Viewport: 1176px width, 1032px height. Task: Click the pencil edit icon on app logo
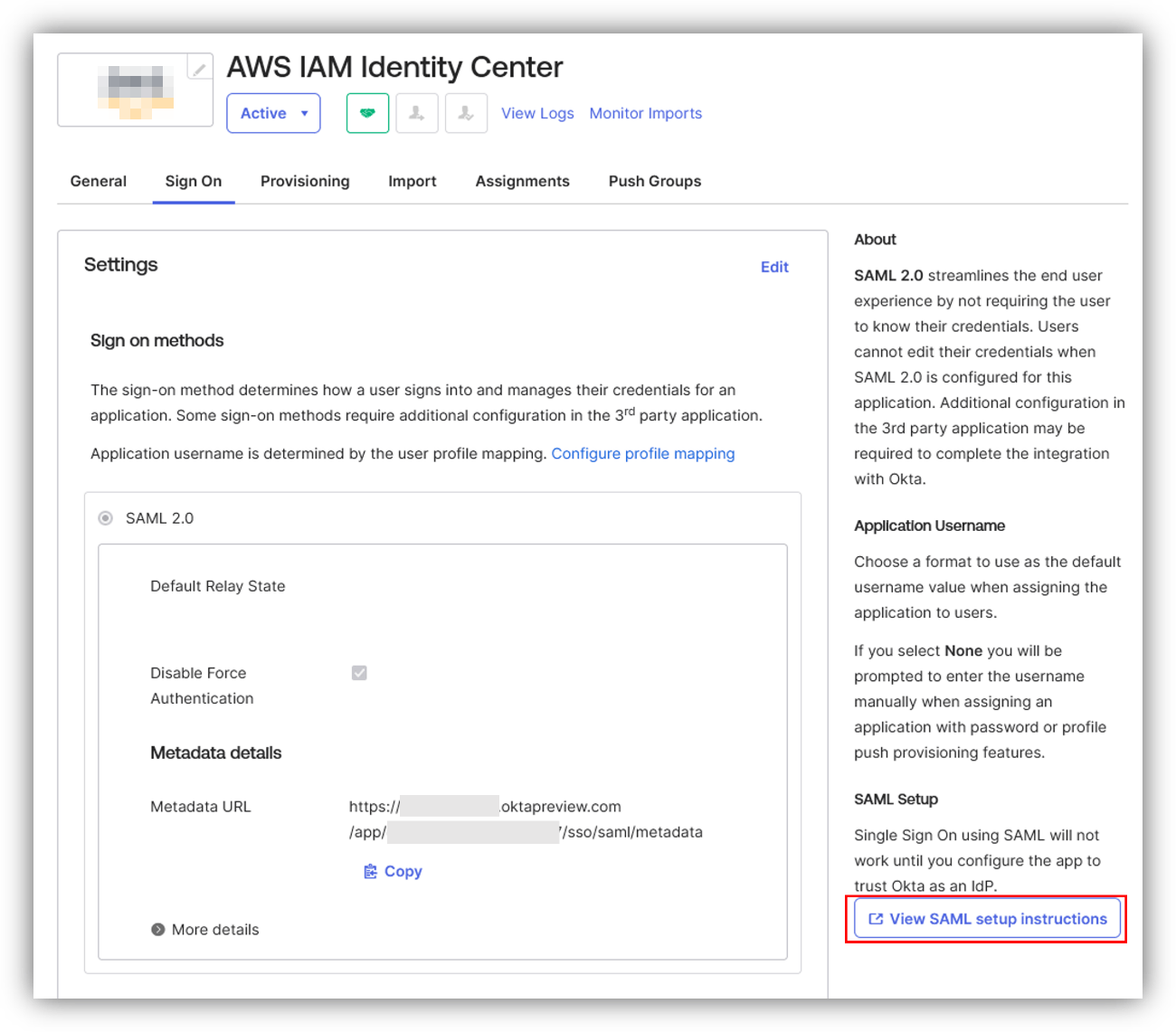[x=200, y=68]
